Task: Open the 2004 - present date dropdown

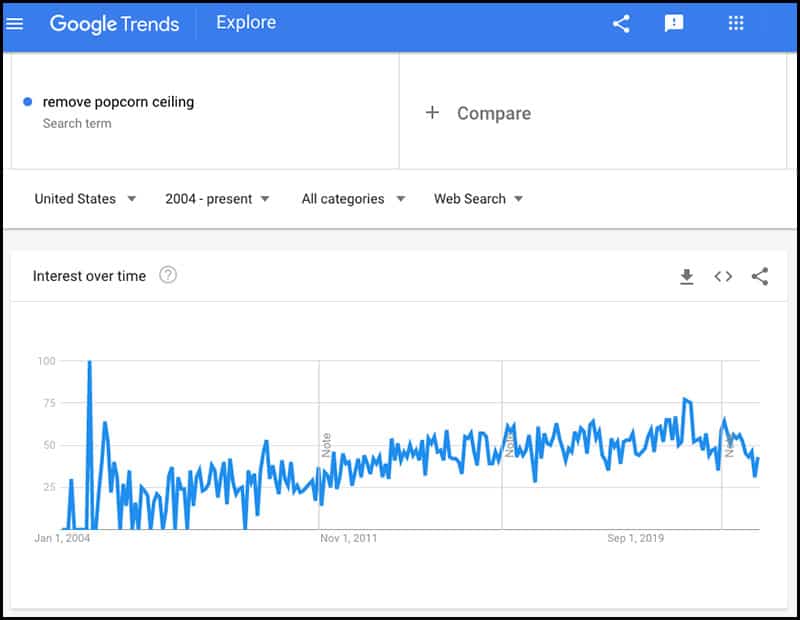Action: pos(217,199)
